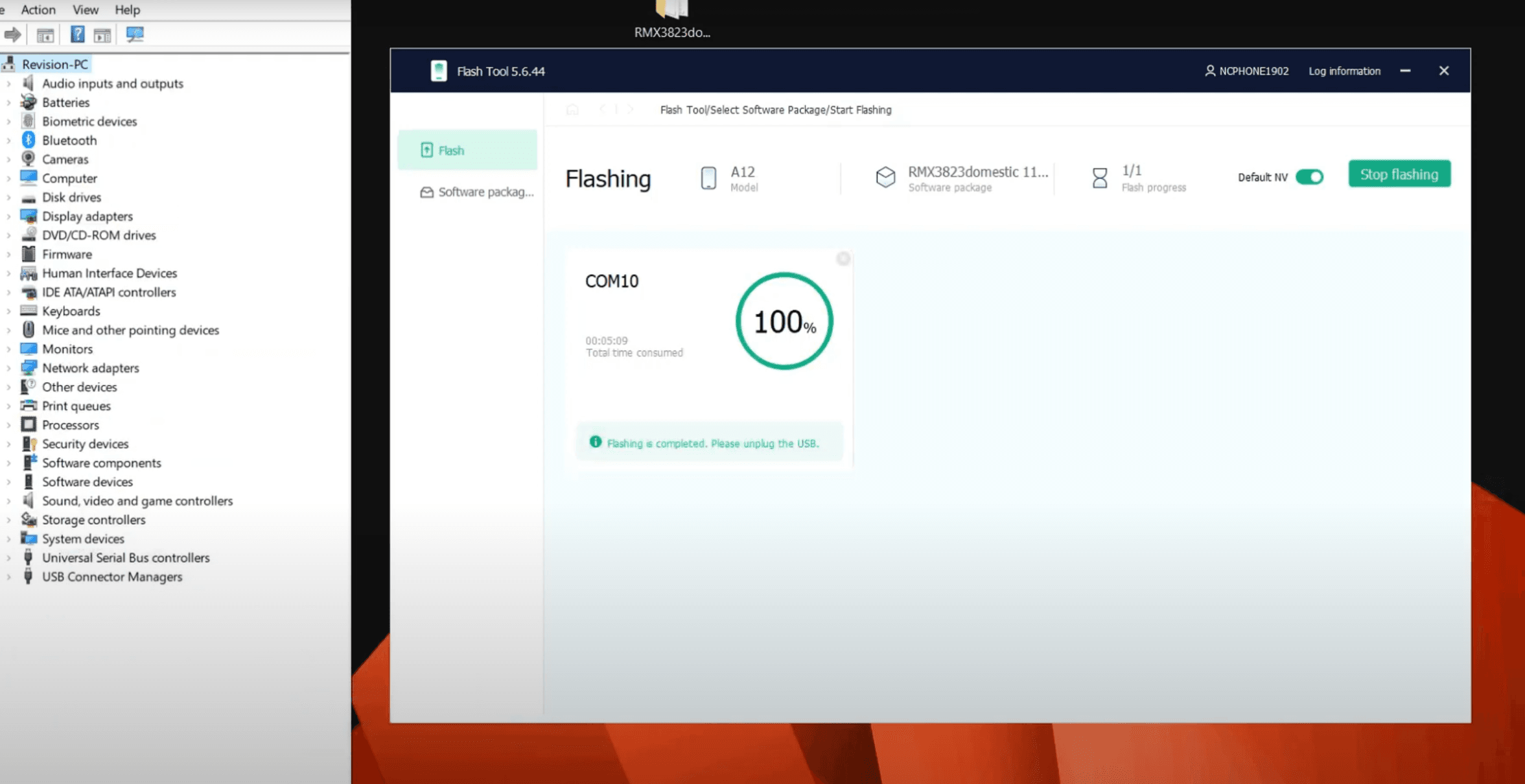This screenshot has width=1525, height=784.
Task: Click the RMX3823domestic software package name
Action: pyautogui.click(x=978, y=172)
